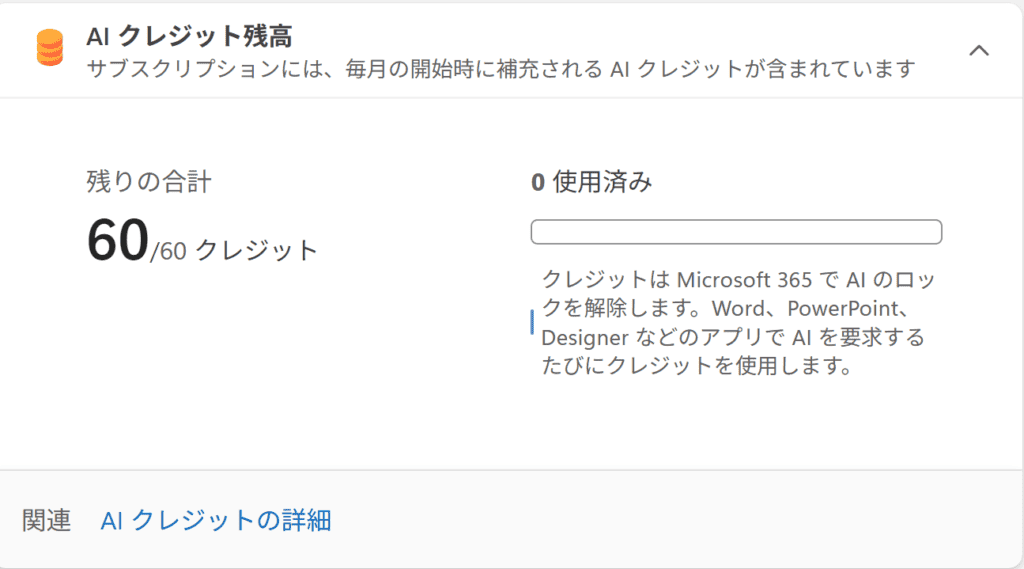Screen dimensions: 1024x569
Task: Click the right end of progress bar
Action: [936, 232]
